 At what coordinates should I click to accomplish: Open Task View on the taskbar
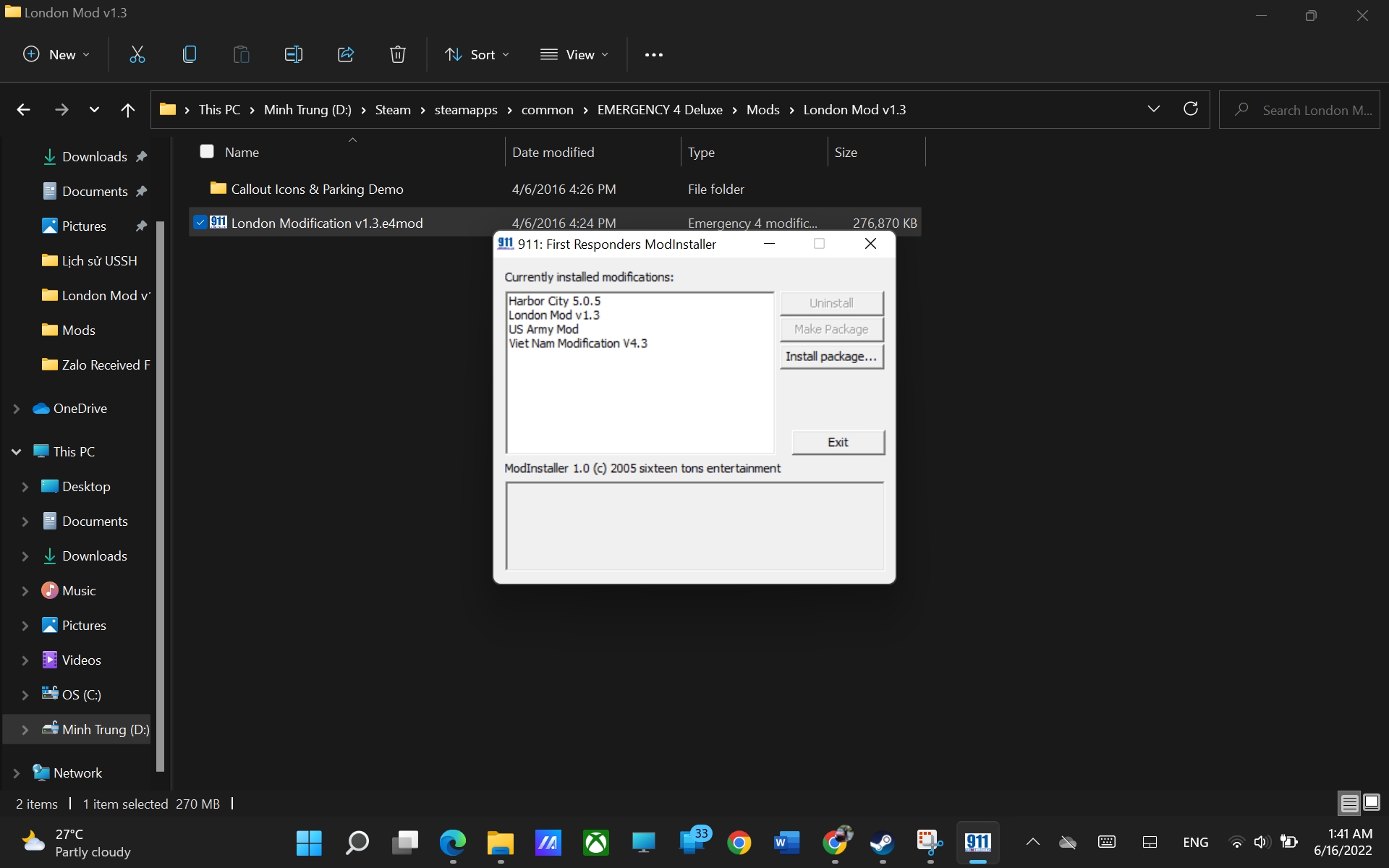pos(405,843)
